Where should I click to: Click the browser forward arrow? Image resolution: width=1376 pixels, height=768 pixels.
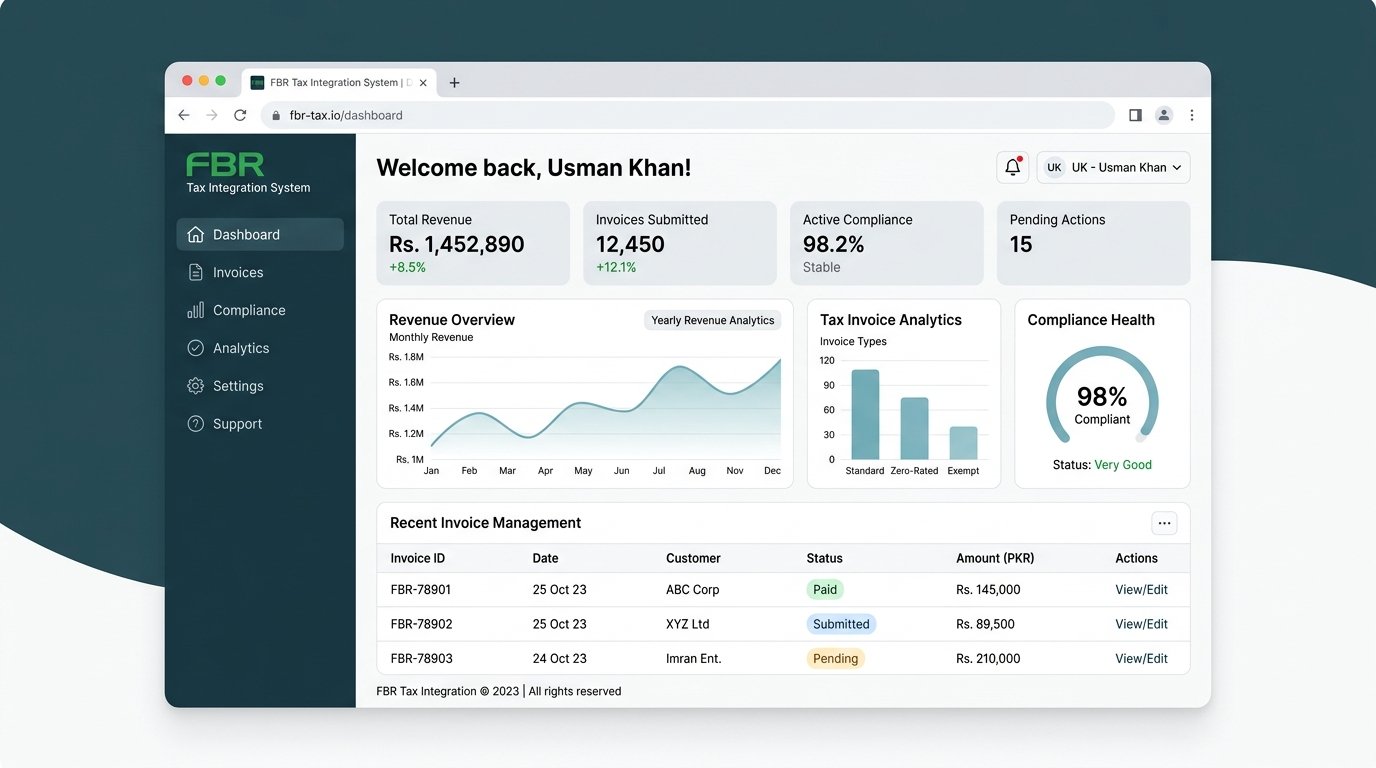point(212,115)
